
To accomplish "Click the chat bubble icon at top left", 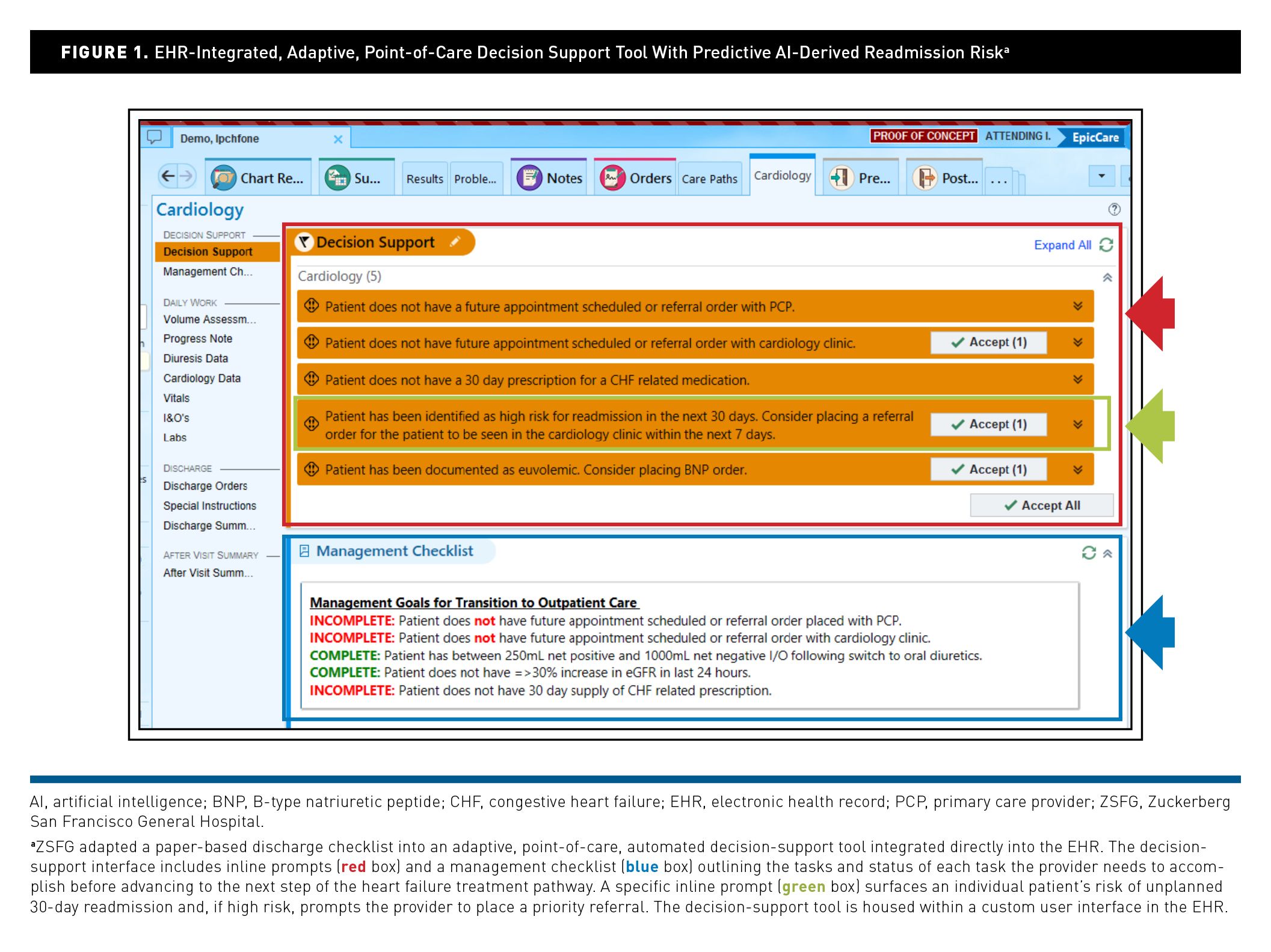I will point(155,137).
